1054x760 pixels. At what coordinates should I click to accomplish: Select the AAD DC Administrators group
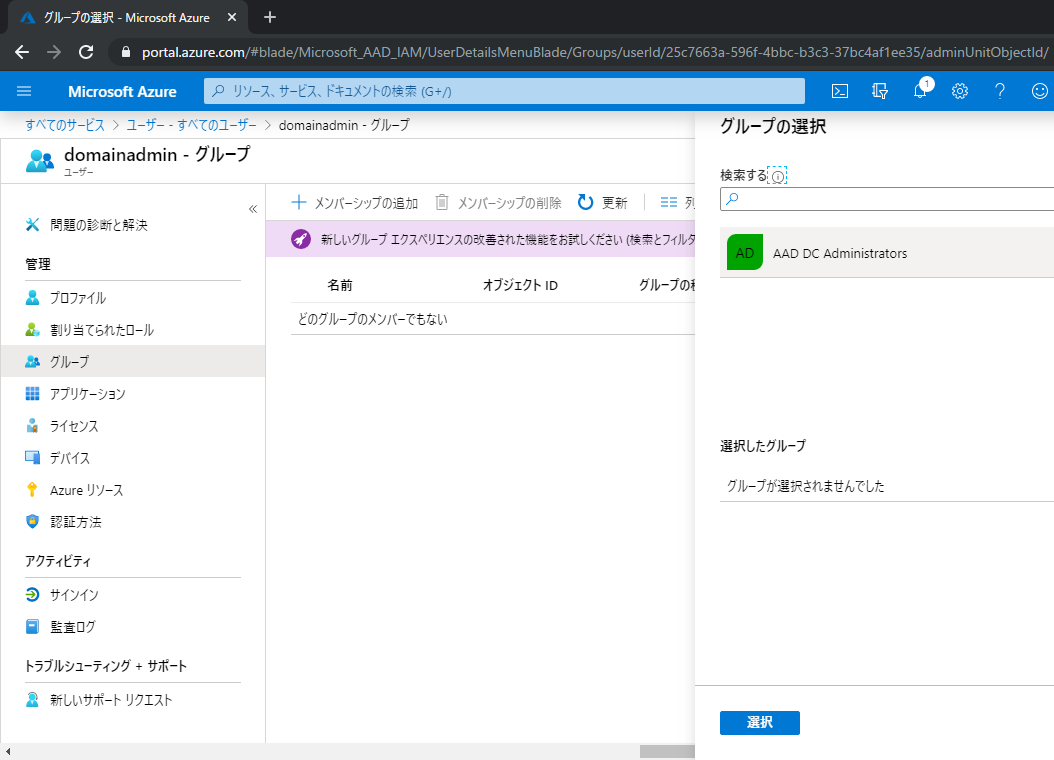(x=887, y=253)
